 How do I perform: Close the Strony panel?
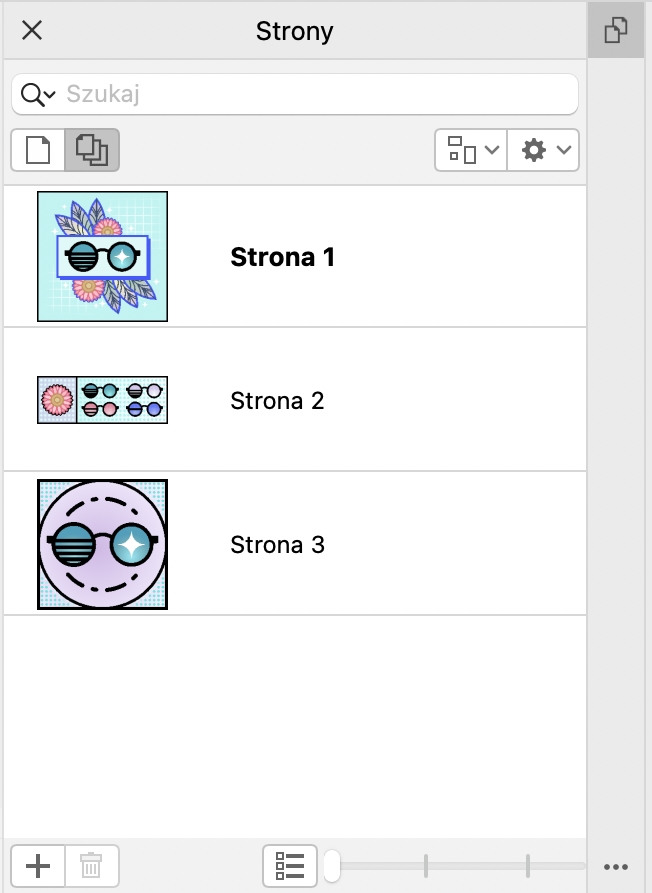tap(32, 30)
